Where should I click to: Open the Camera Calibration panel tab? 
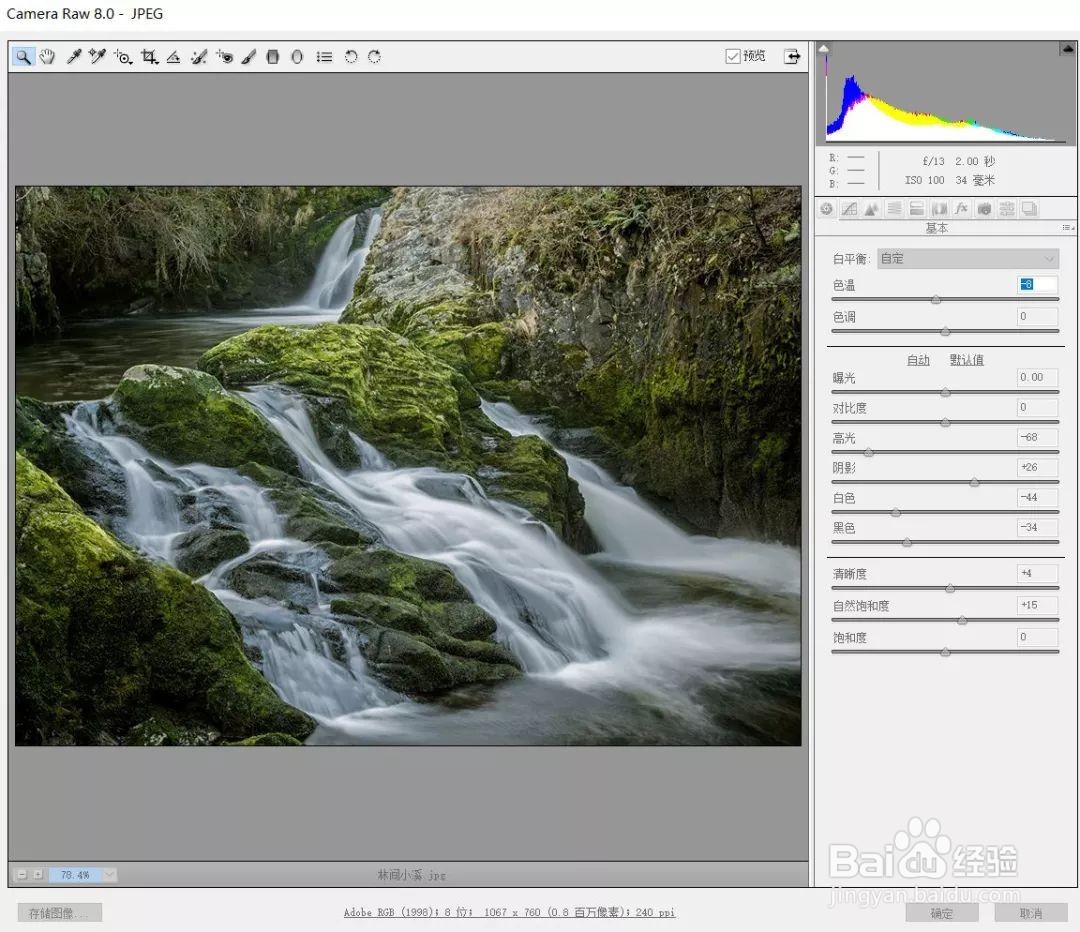click(984, 209)
